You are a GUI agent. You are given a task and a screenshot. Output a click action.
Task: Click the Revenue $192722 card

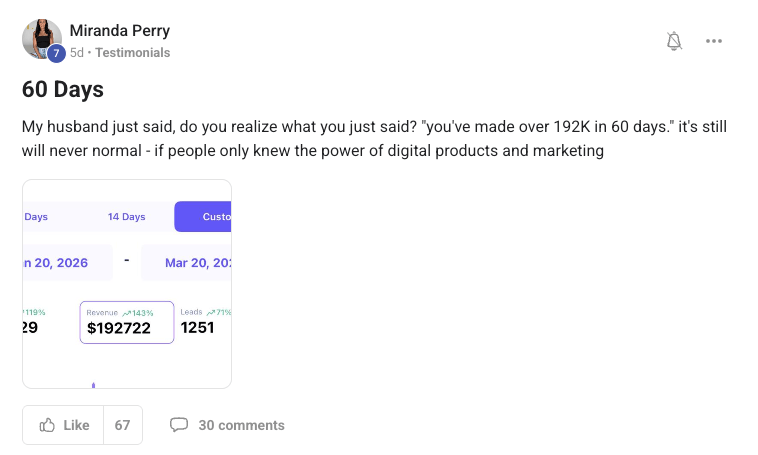point(127,322)
